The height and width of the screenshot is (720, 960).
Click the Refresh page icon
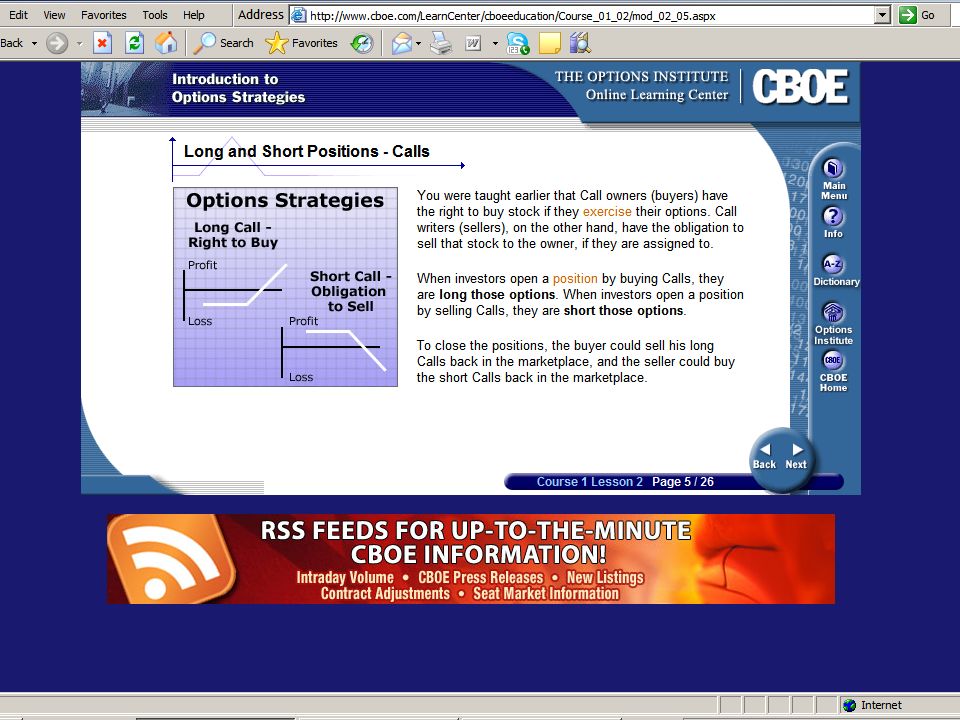(134, 43)
